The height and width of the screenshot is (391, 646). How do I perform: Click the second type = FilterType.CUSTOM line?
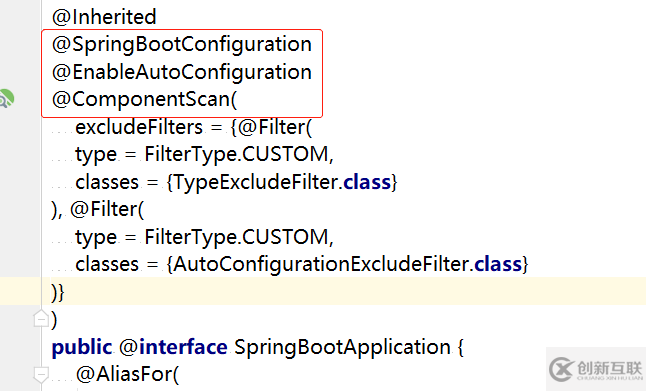tap(204, 237)
